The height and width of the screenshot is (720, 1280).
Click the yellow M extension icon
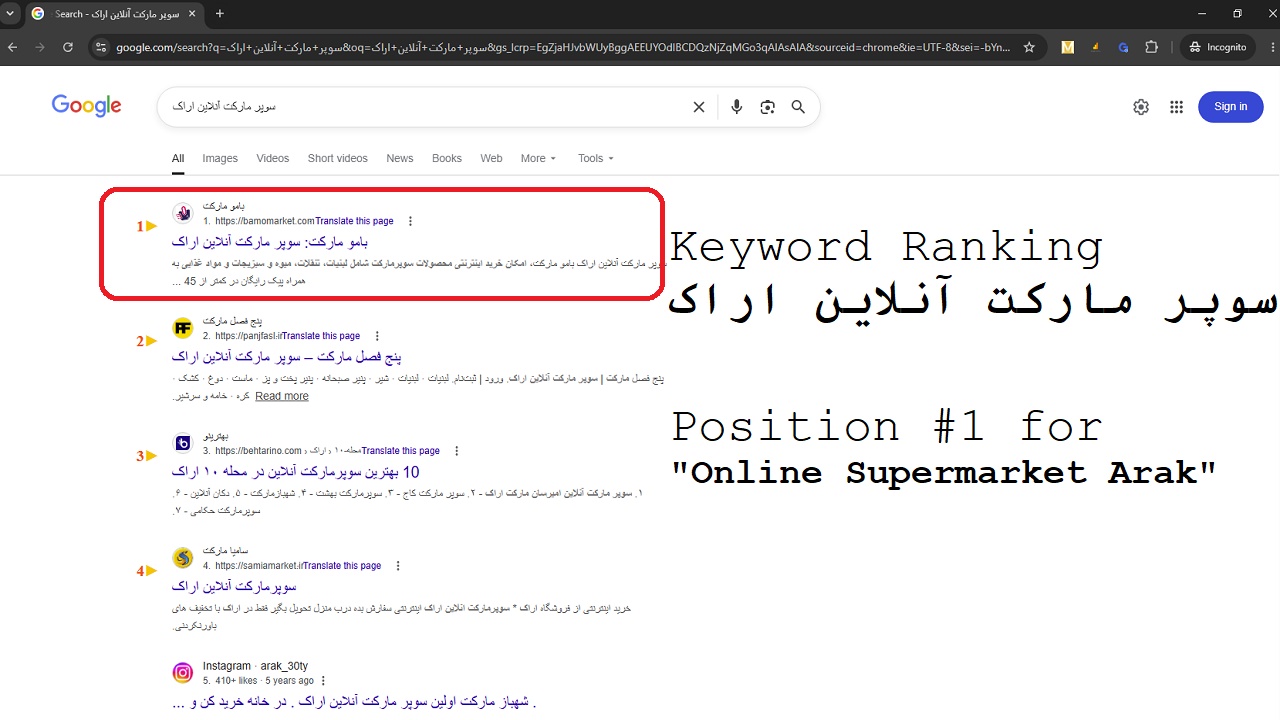pos(1067,47)
